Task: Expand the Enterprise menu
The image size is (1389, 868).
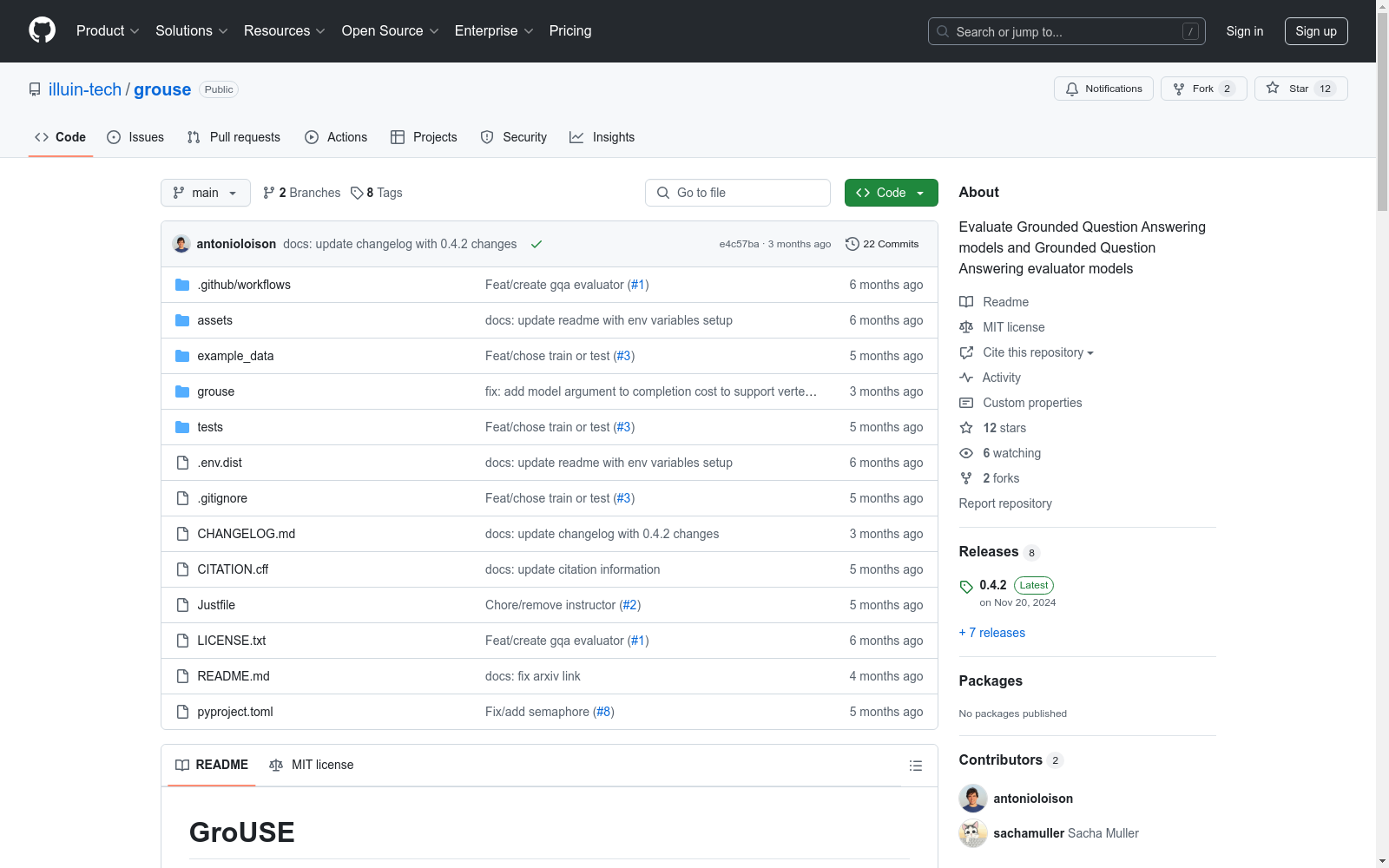Action: pyautogui.click(x=494, y=31)
